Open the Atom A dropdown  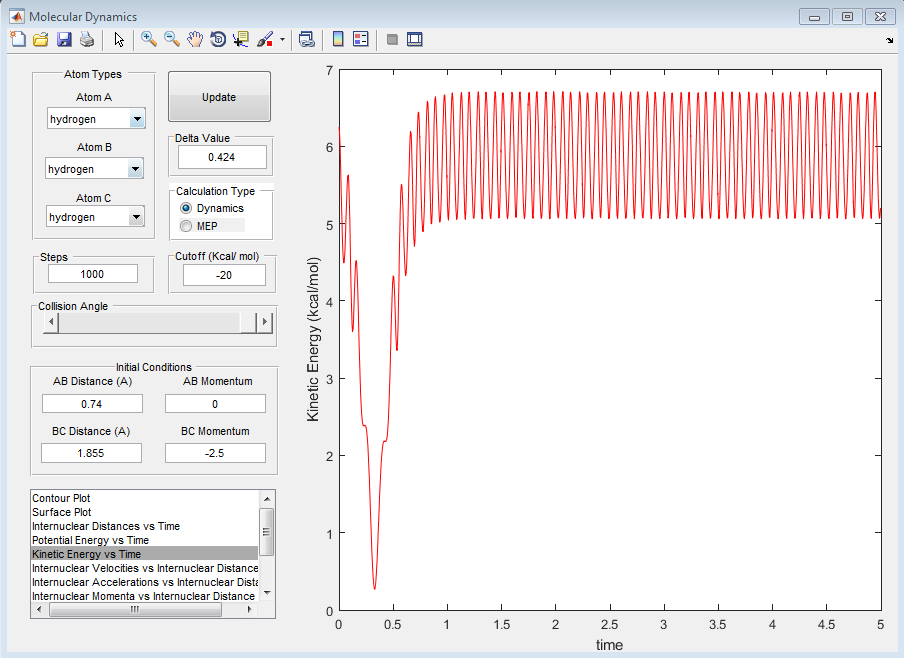click(x=137, y=120)
